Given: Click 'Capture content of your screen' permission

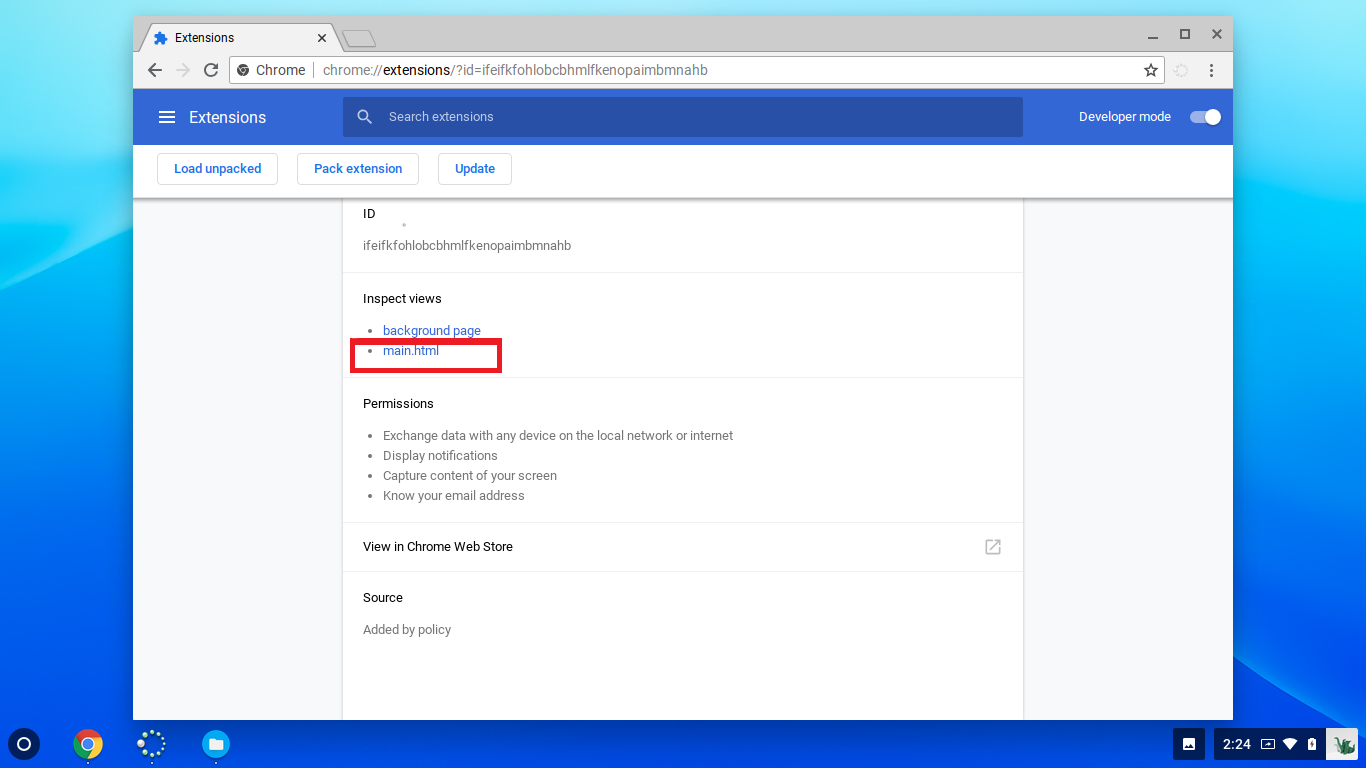Looking at the screenshot, I should (x=470, y=476).
